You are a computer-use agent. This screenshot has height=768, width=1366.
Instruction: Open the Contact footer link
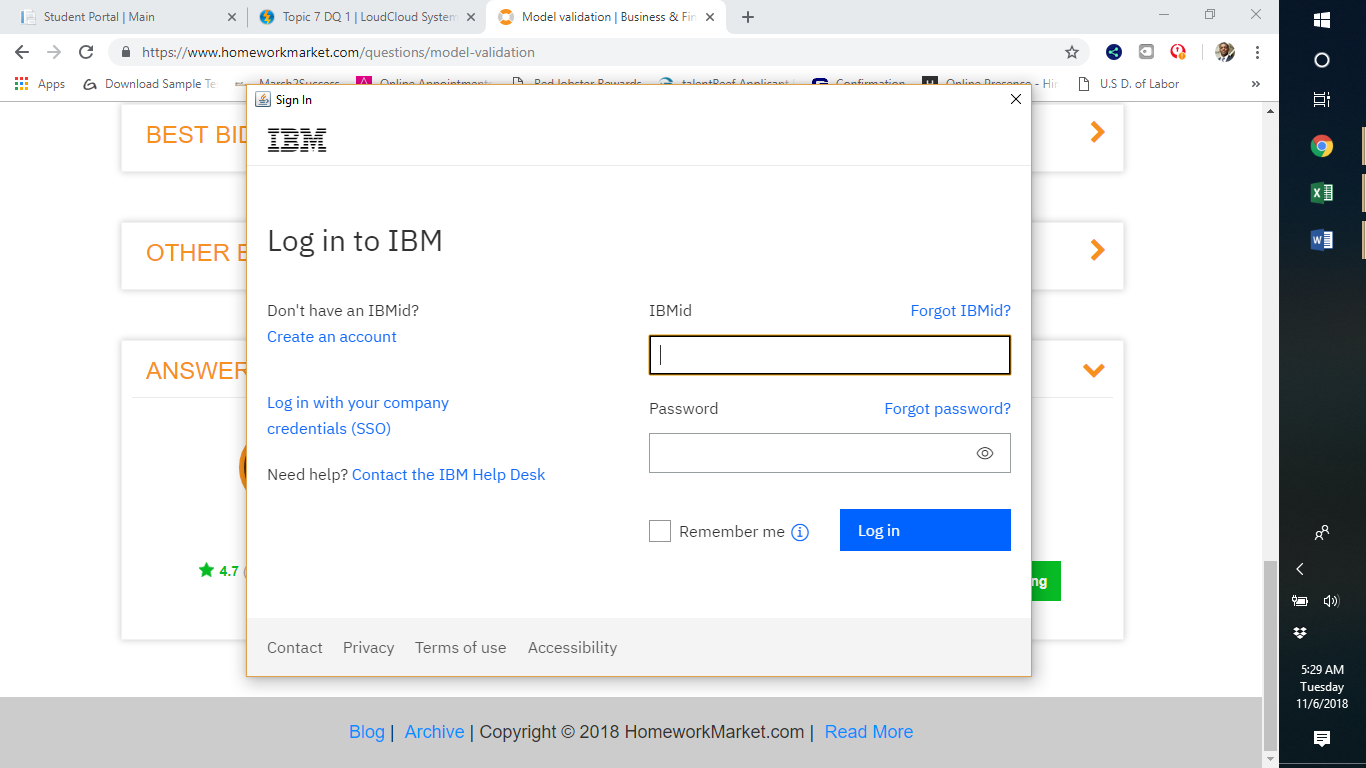(295, 648)
